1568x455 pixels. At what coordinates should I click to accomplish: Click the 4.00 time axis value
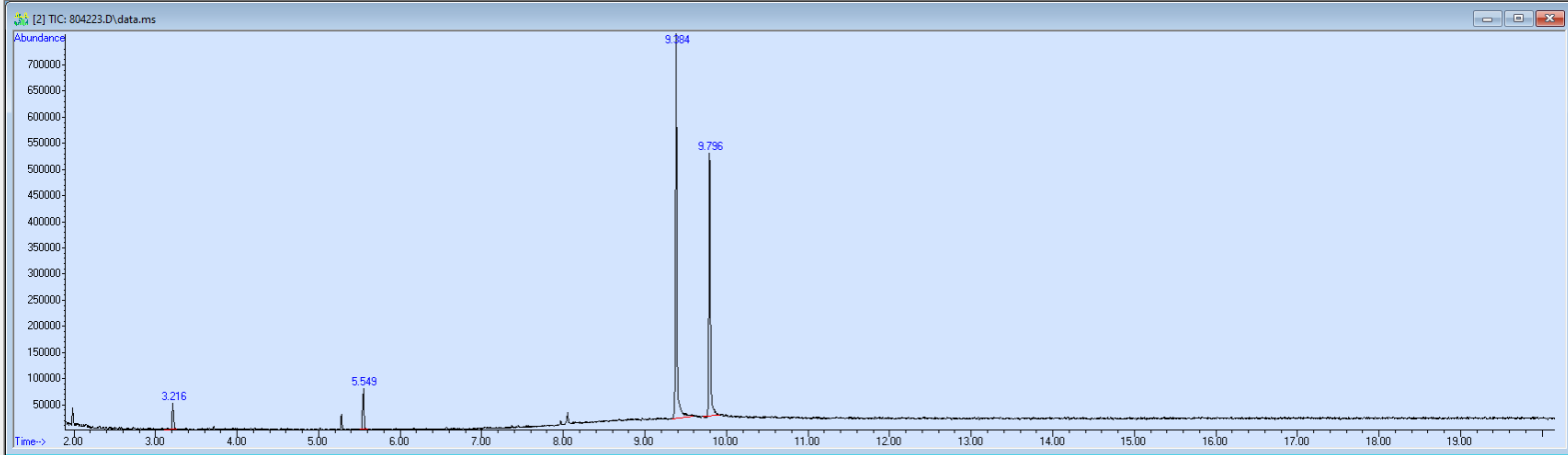point(237,441)
